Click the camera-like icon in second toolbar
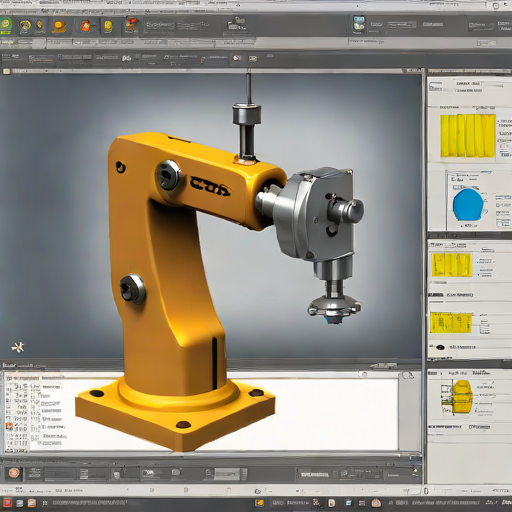Screen dimensions: 512x512 click(x=253, y=59)
